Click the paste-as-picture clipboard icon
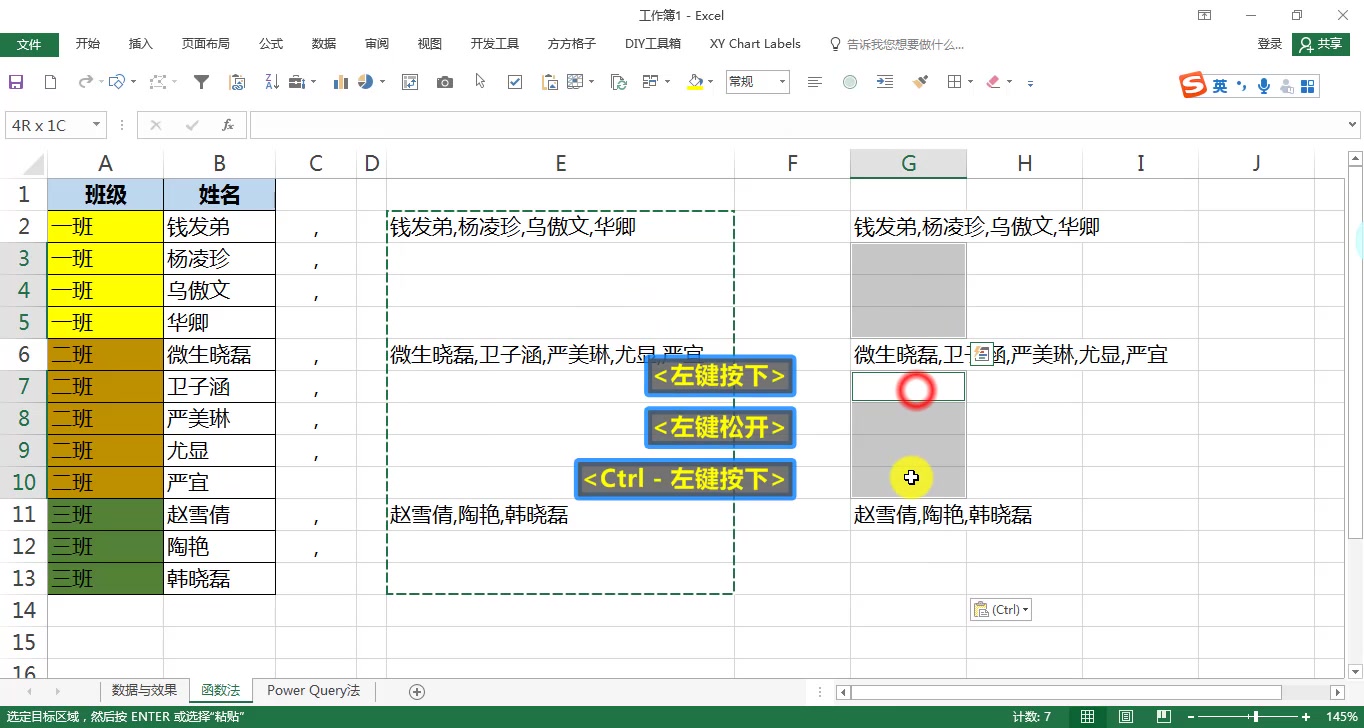1364x728 pixels. pyautogui.click(x=550, y=82)
